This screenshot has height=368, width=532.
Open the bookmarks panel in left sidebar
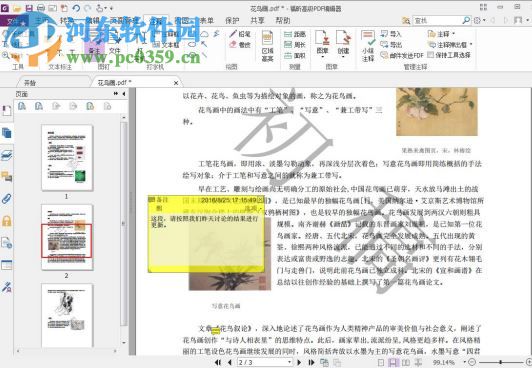(x=6, y=110)
